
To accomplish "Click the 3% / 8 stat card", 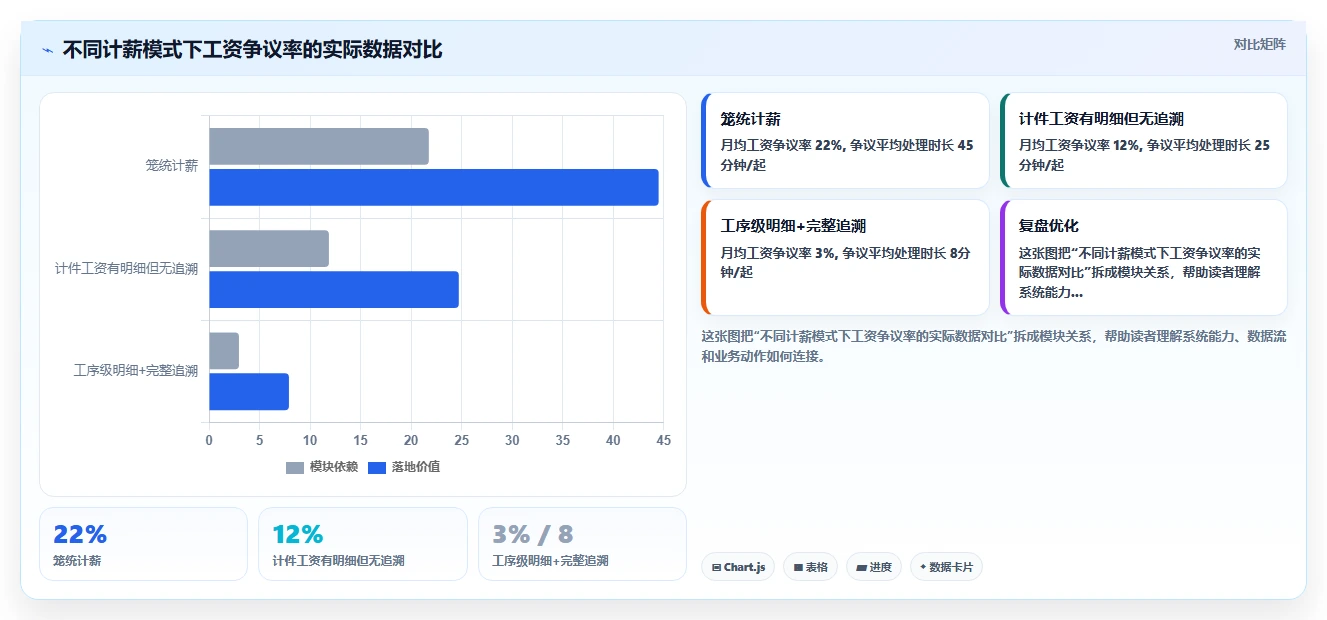I will (x=583, y=544).
